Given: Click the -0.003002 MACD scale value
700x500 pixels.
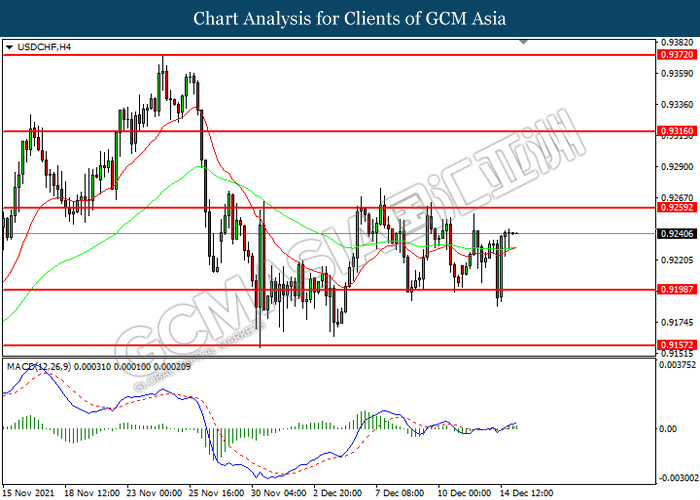Looking at the screenshot, I should (x=677, y=478).
